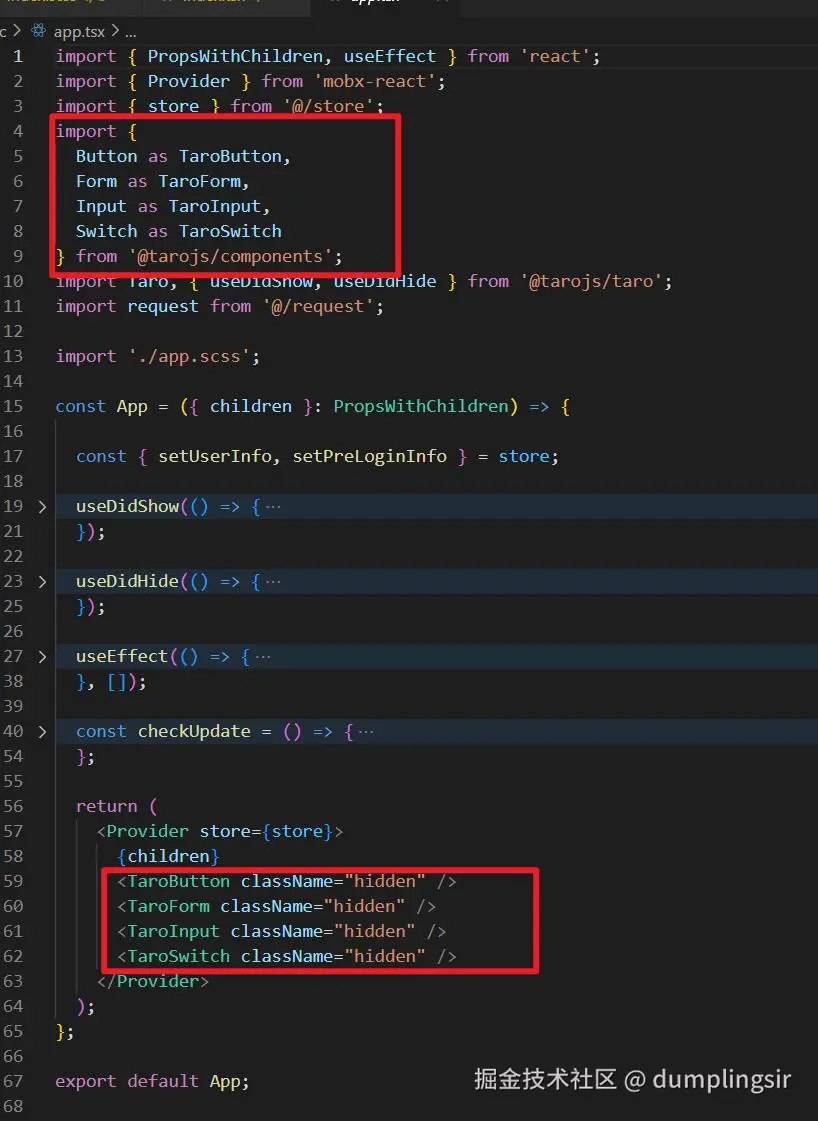The width and height of the screenshot is (818, 1121).
Task: Click the 'TaroSwitch' JSX tag on line 62
Action: coord(179,957)
